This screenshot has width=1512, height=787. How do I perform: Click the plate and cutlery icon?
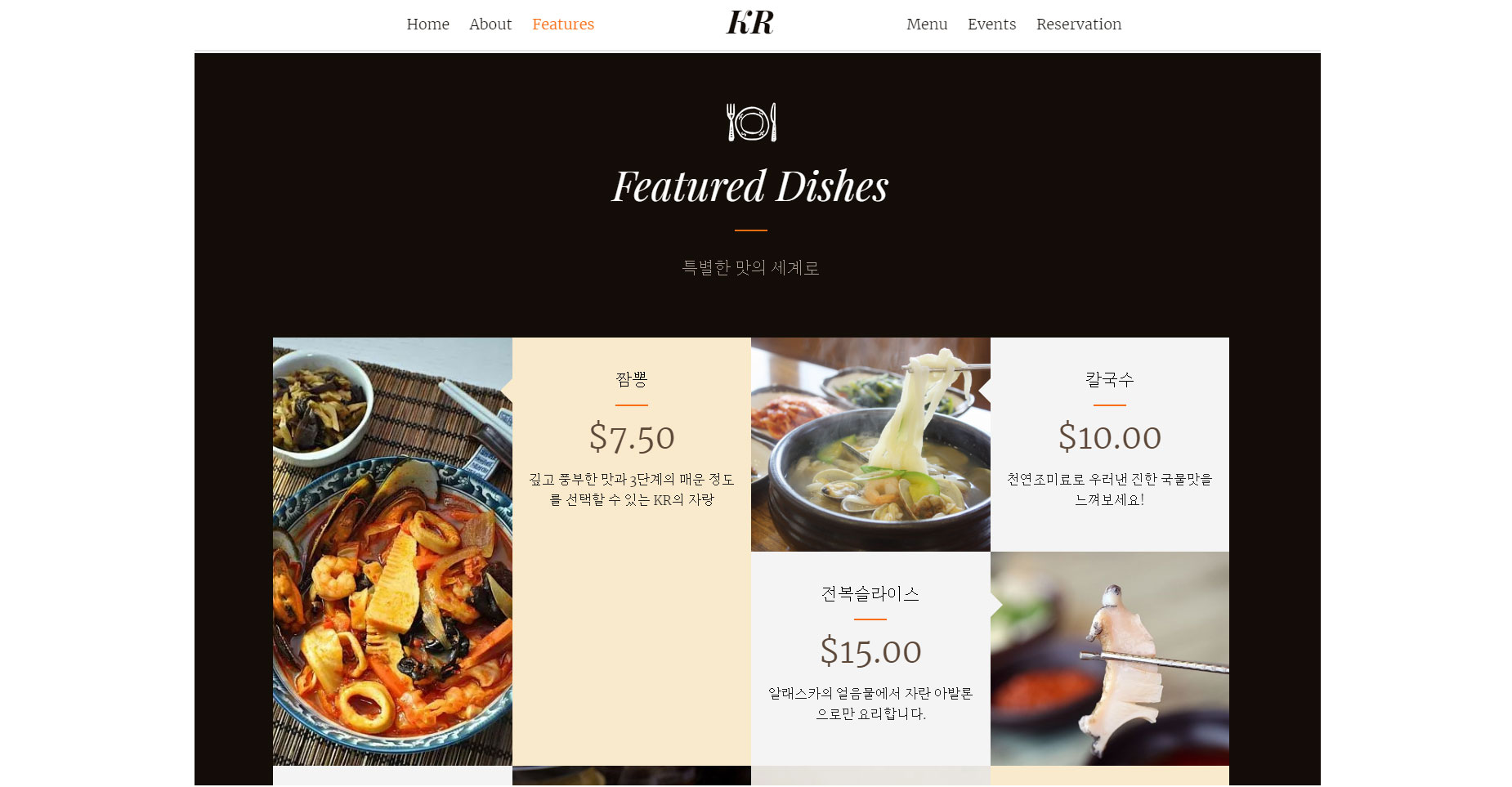(x=751, y=122)
